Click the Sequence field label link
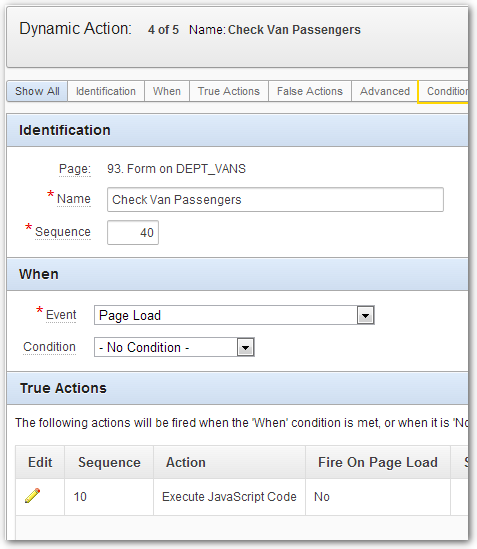The width and height of the screenshot is (477, 549). click(63, 232)
